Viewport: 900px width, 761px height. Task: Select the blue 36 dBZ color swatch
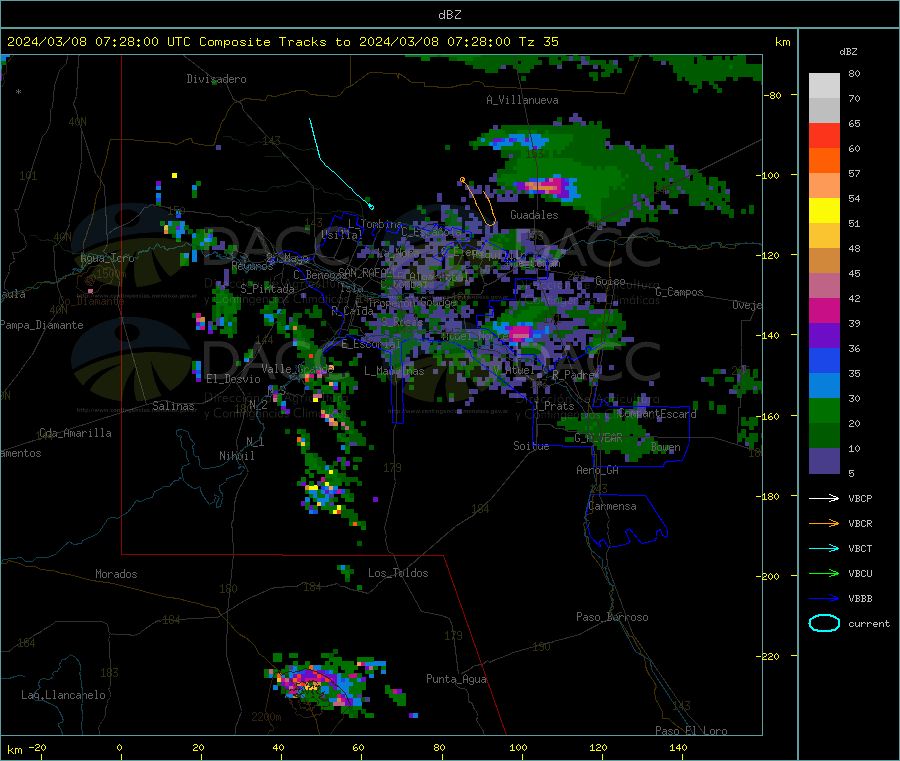pyautogui.click(x=824, y=360)
